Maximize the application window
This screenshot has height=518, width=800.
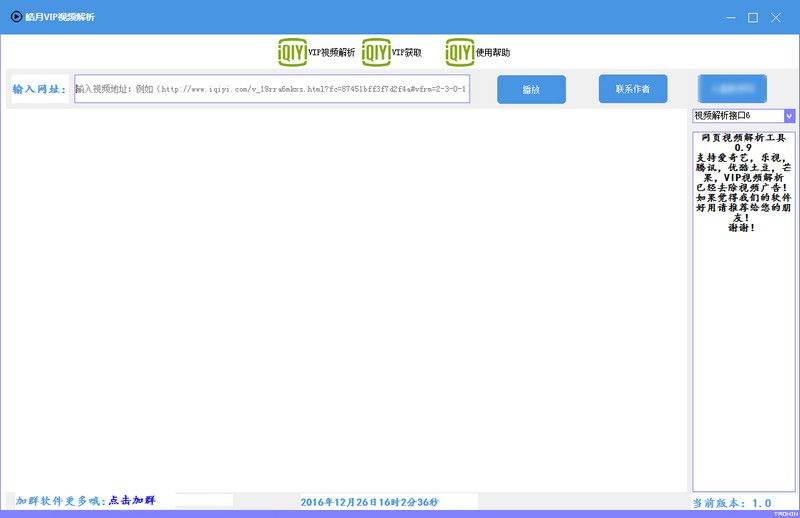(753, 17)
